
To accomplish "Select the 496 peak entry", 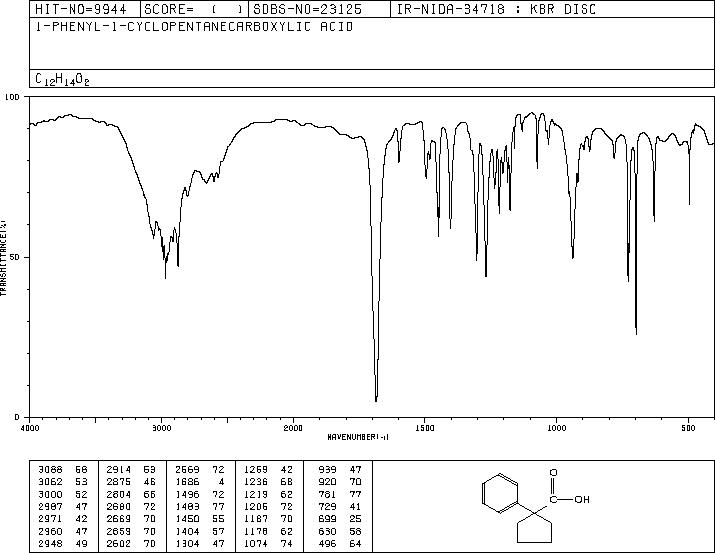I will 340,543.
